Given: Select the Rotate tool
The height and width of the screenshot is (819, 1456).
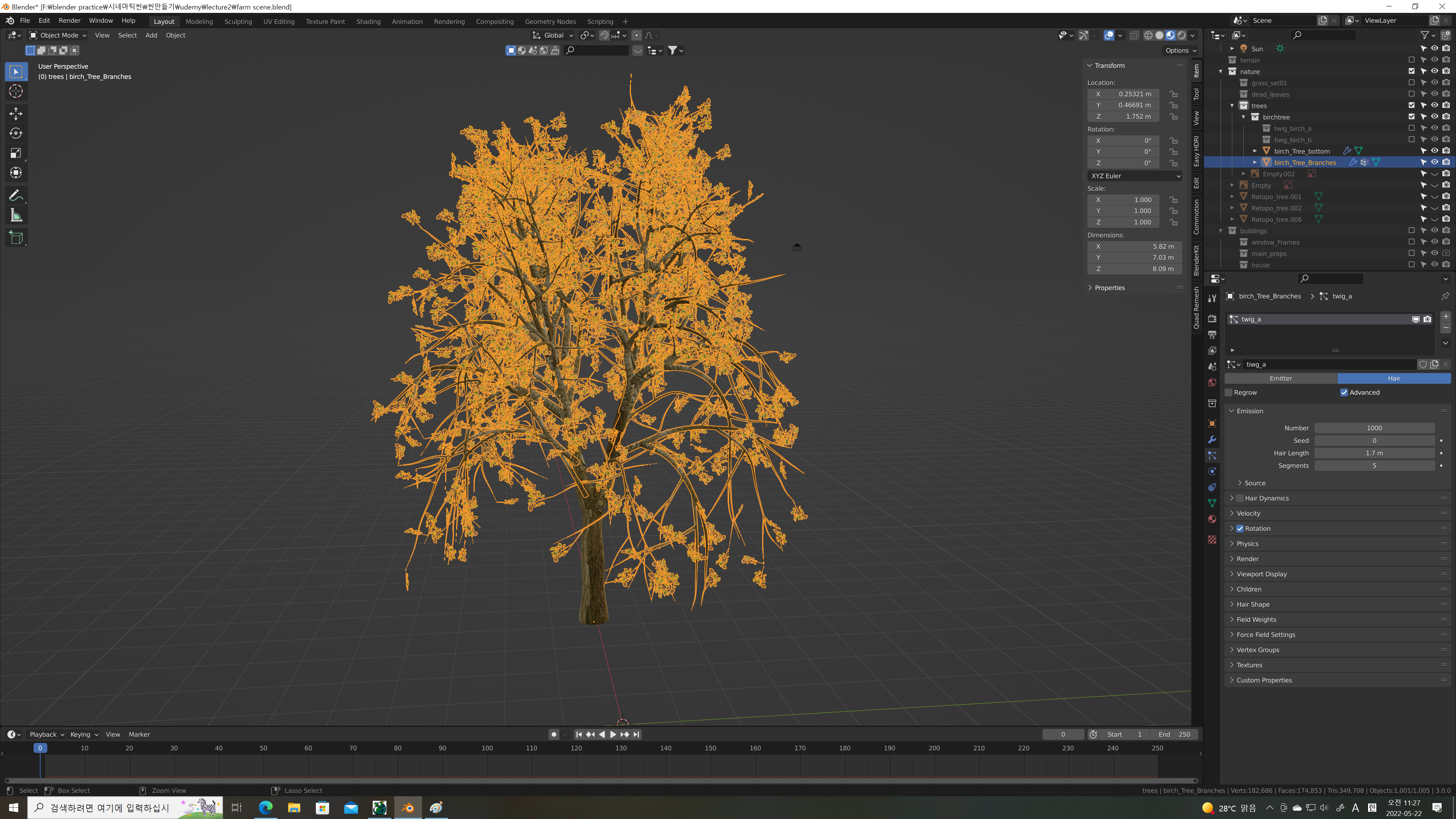Looking at the screenshot, I should coord(16,133).
